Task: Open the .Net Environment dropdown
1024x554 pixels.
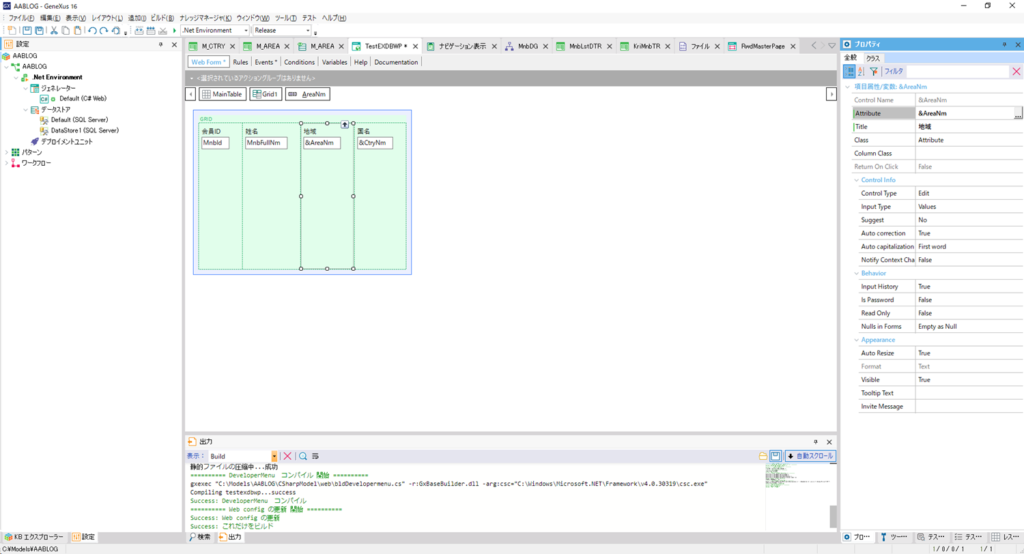Action: 246,31
